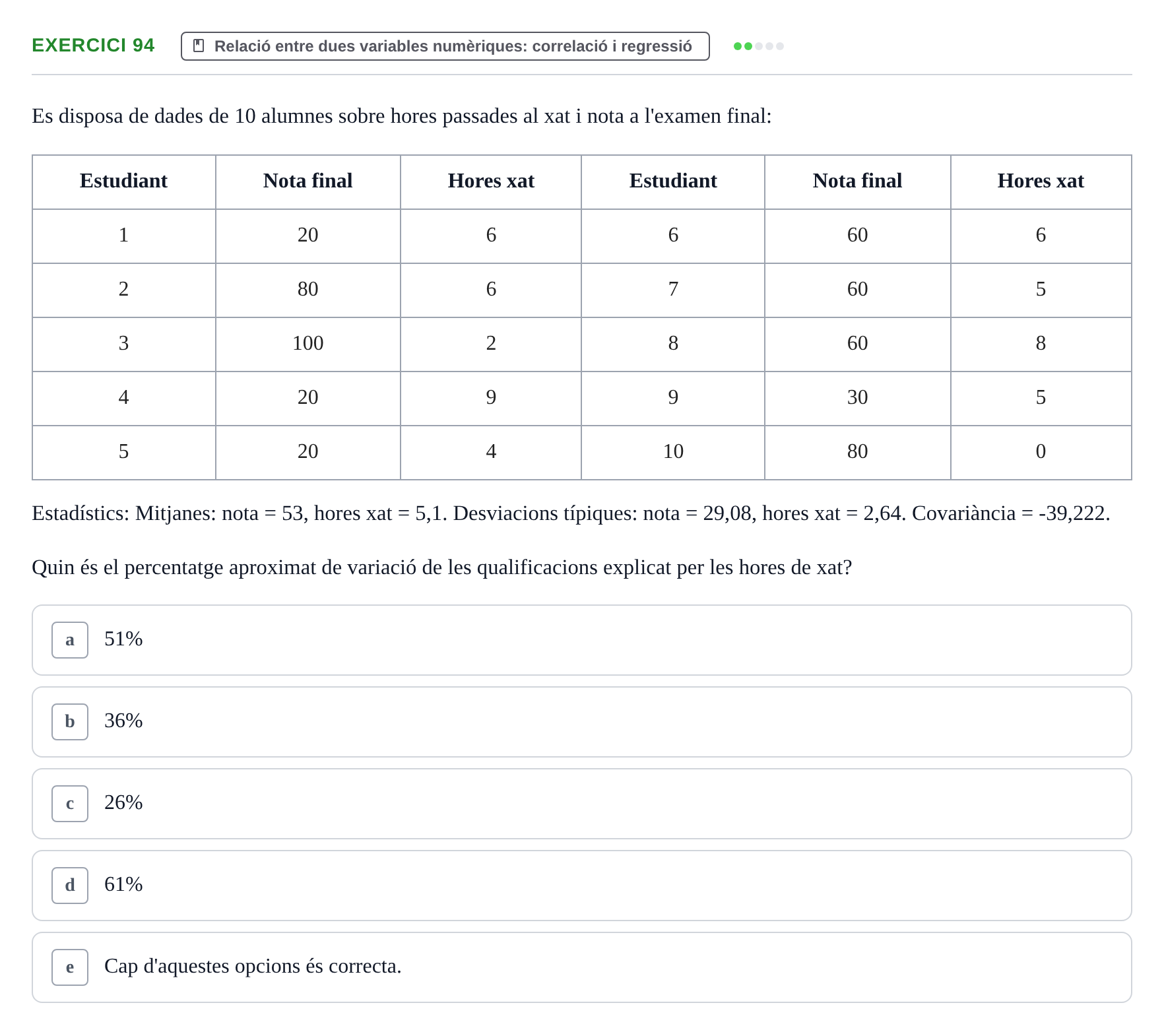This screenshot has height=1036, width=1164.
Task: Select answer option b 36%
Action: tap(582, 722)
